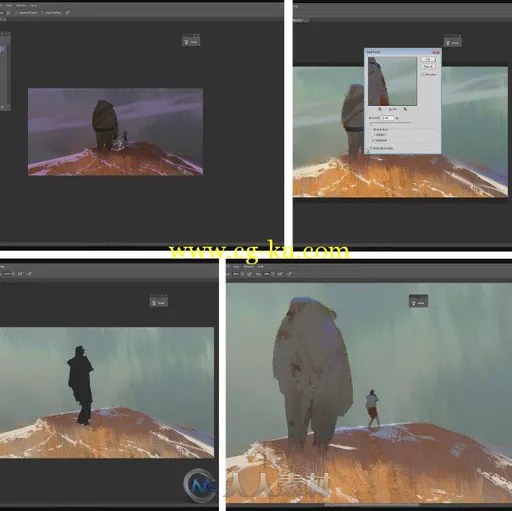The width and height of the screenshot is (512, 511).
Task: Click Cancel in the Add Noise dialog
Action: (428, 66)
